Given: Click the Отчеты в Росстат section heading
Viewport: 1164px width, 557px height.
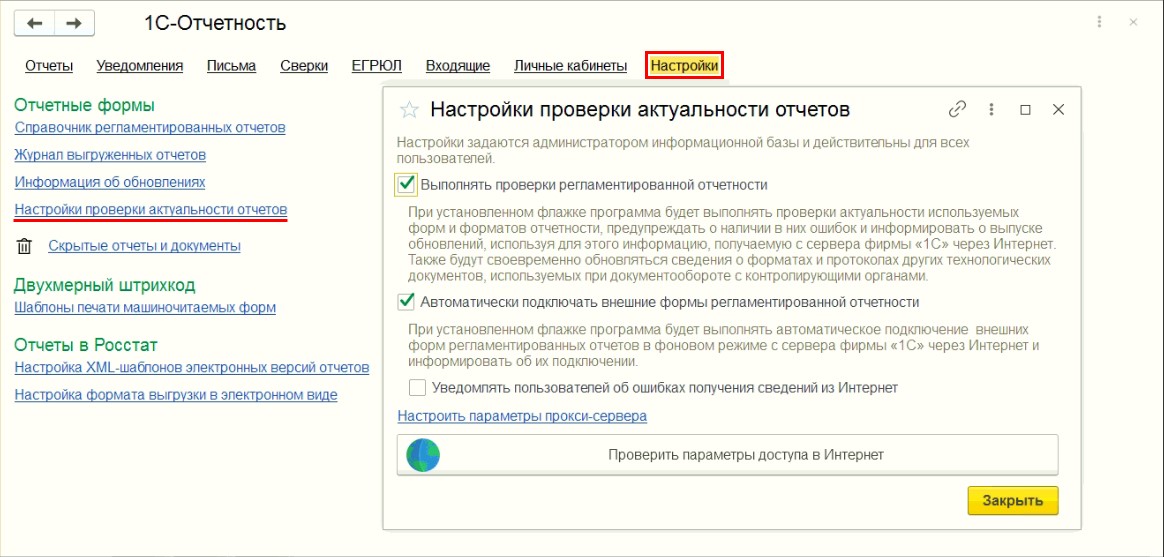Looking at the screenshot, I should [86, 345].
